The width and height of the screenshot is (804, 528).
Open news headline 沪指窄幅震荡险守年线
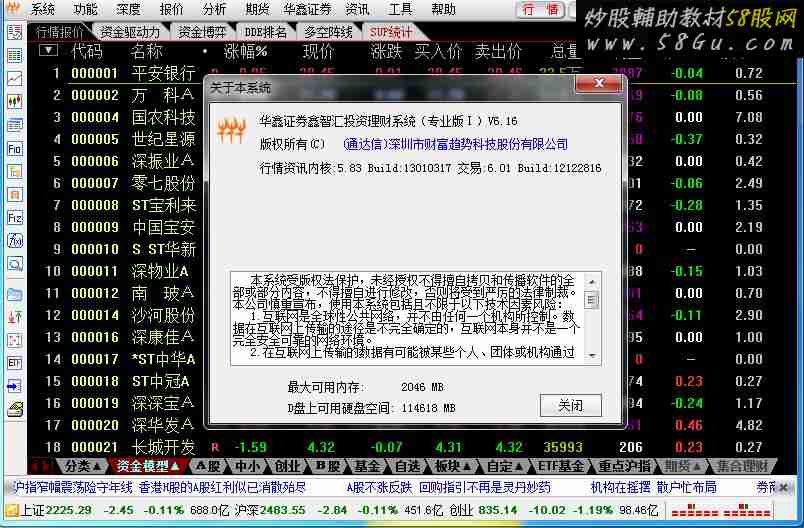pos(71,488)
